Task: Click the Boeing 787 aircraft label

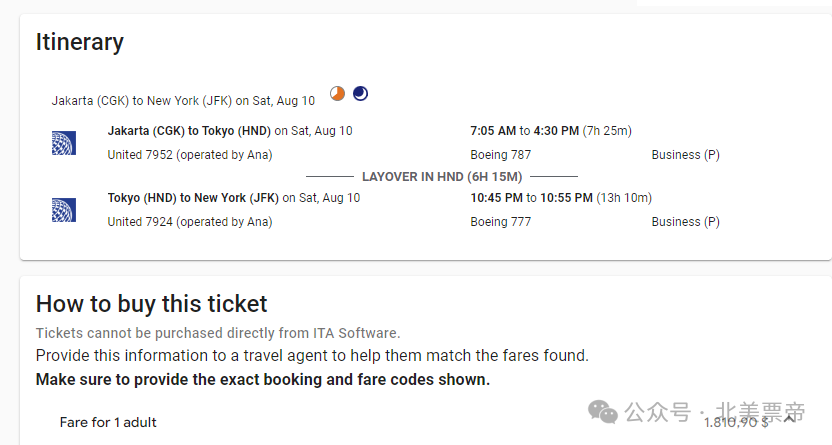Action: pos(500,155)
